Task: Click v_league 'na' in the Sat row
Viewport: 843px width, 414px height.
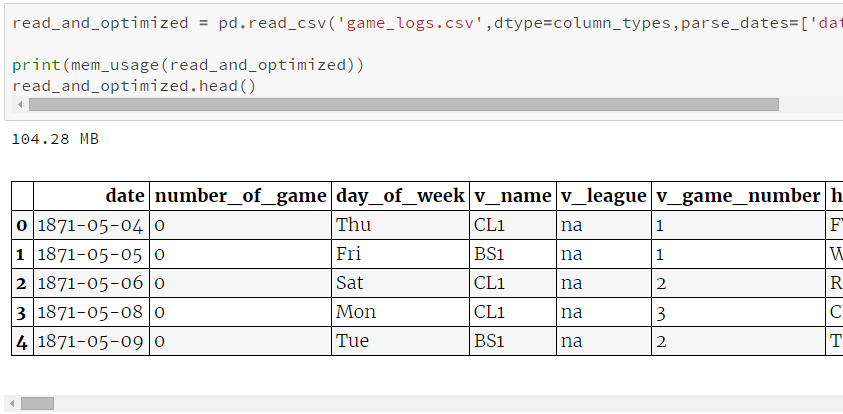Action: [604, 283]
